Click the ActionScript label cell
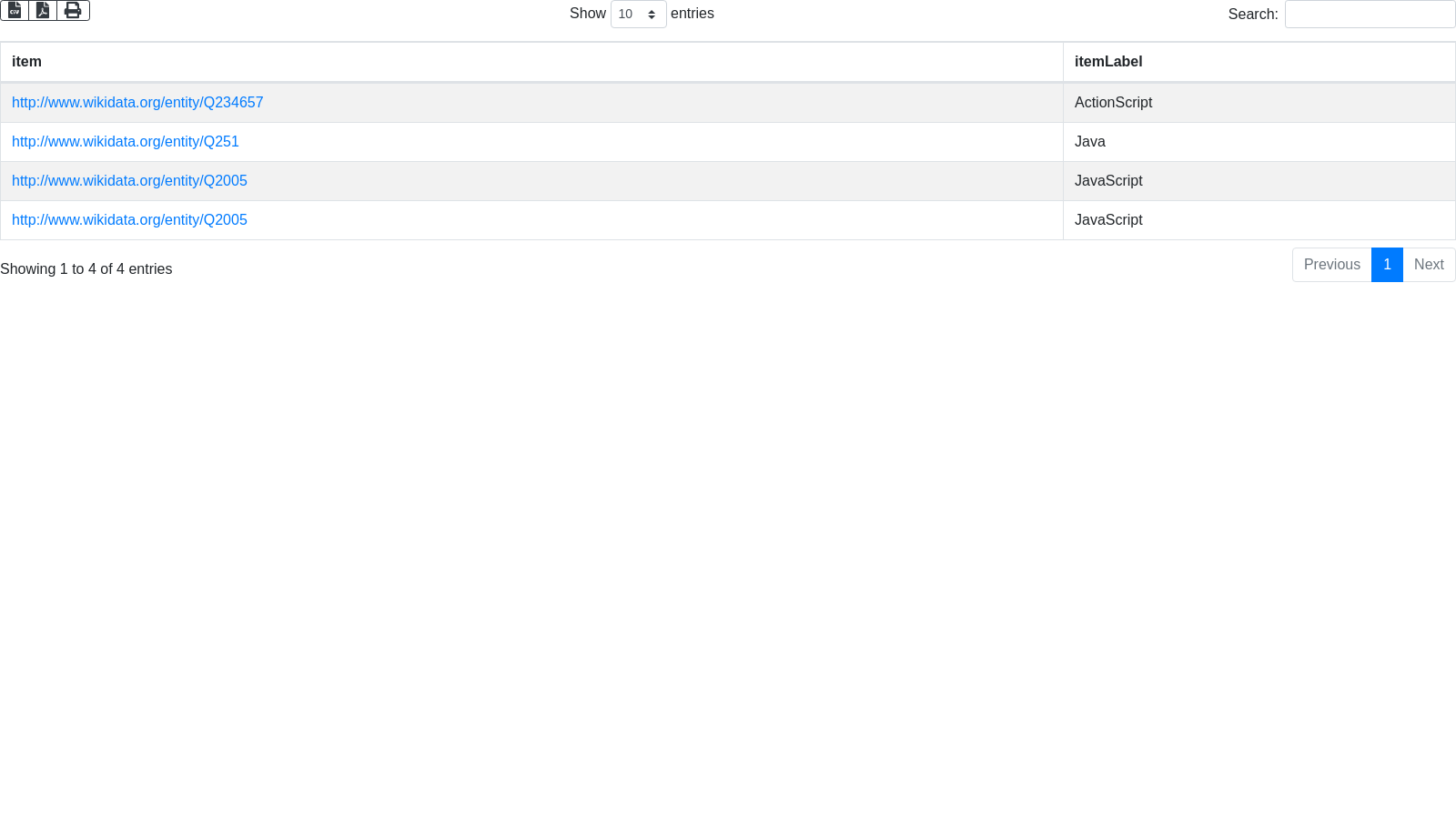Image resolution: width=1456 pixels, height=819 pixels. tap(1113, 103)
